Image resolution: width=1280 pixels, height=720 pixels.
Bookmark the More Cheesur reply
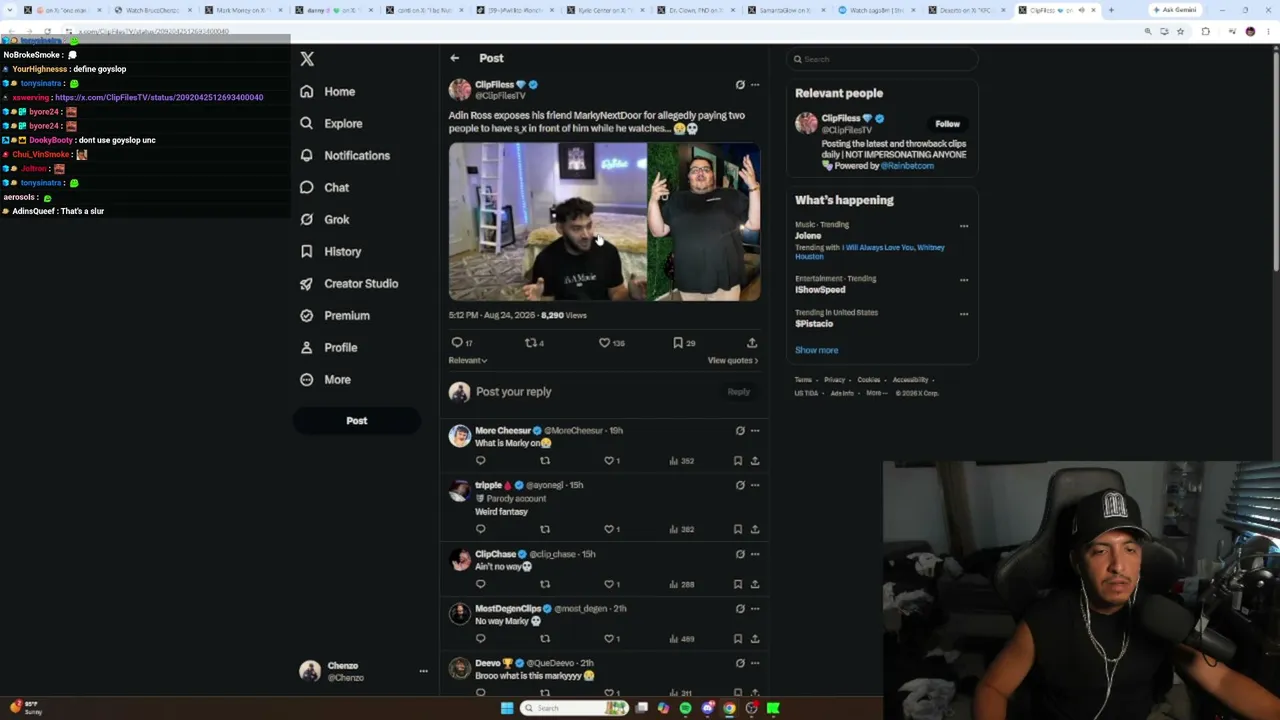pos(738,461)
